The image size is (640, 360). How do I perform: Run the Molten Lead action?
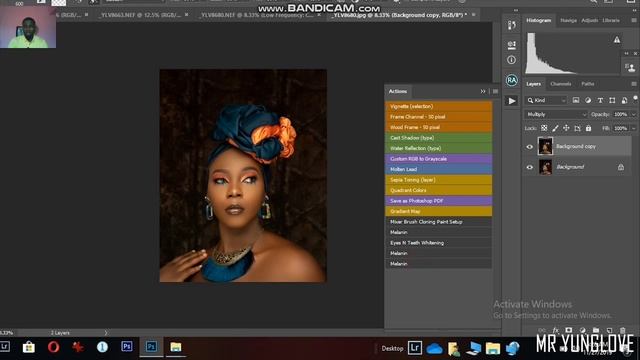point(438,169)
